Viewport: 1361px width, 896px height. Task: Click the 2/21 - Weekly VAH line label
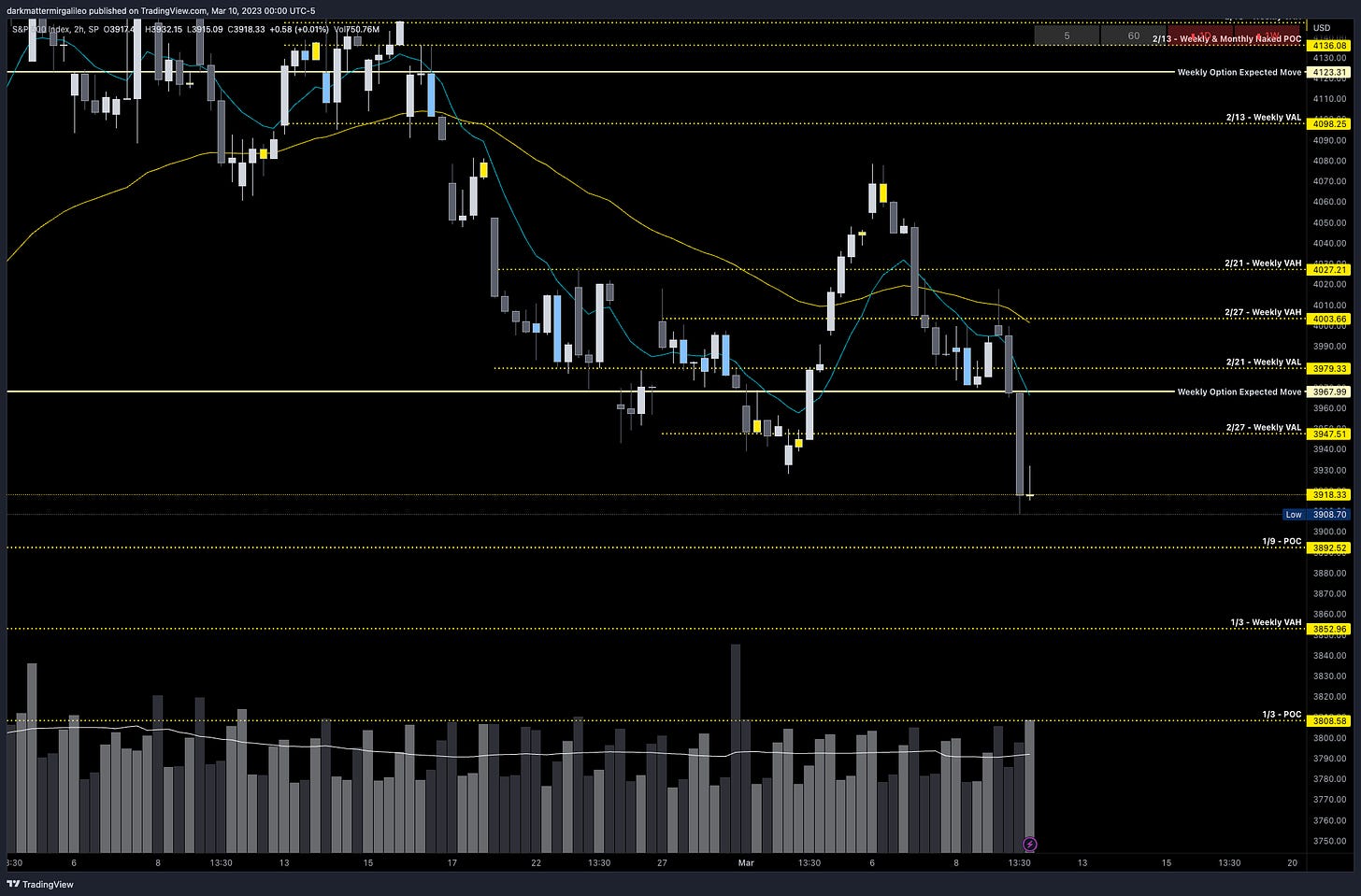[1263, 263]
